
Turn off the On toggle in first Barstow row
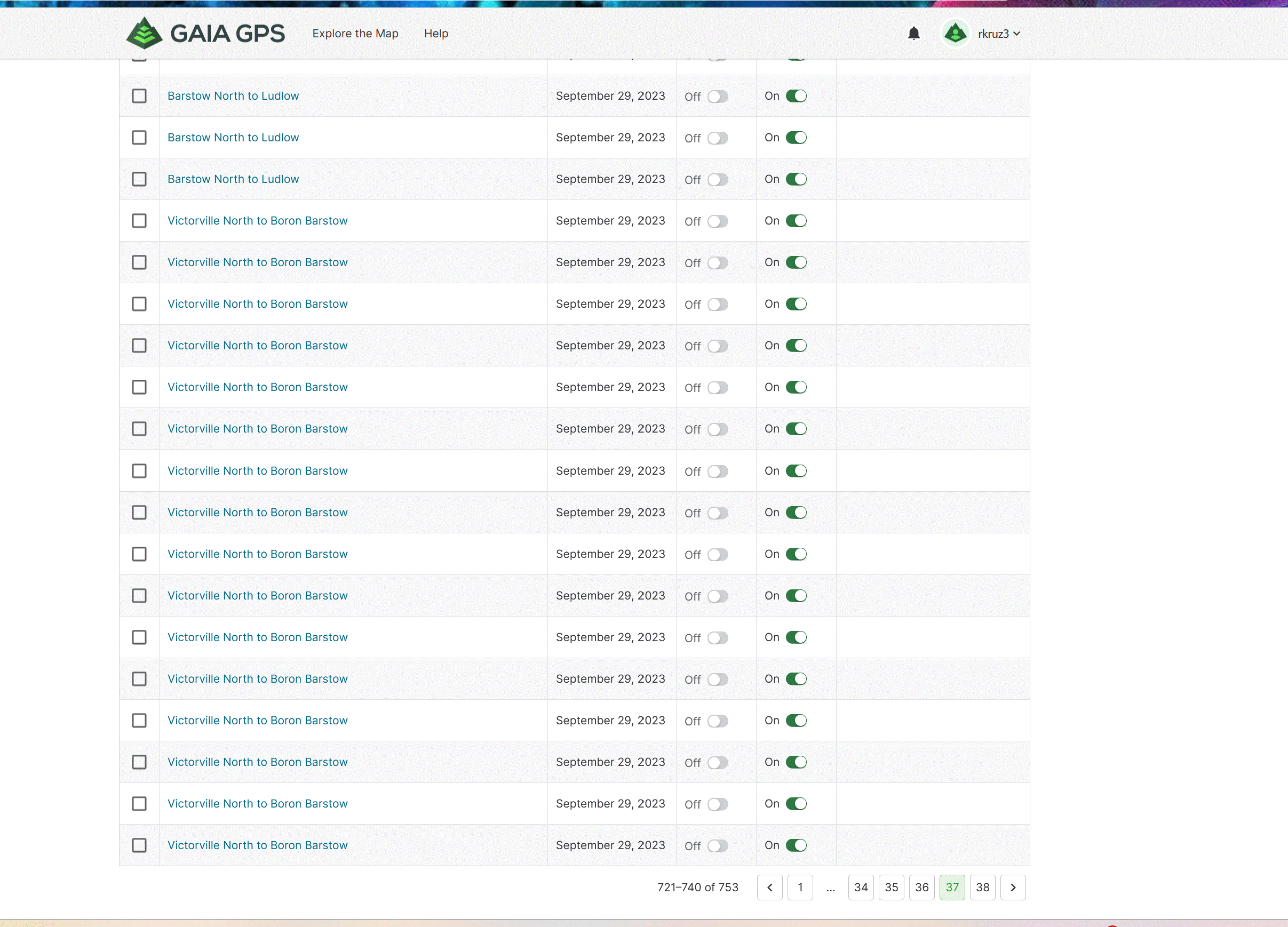click(796, 96)
